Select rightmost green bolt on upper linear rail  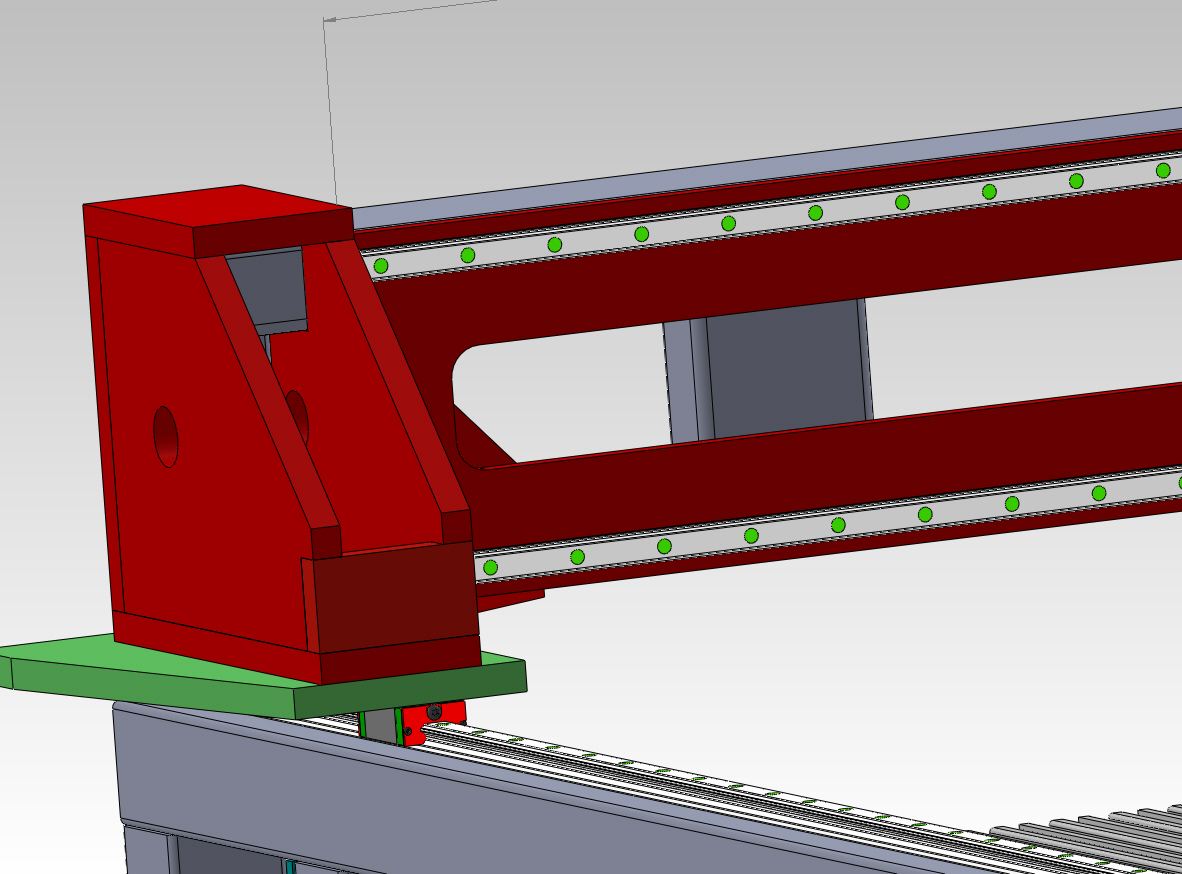[1163, 170]
